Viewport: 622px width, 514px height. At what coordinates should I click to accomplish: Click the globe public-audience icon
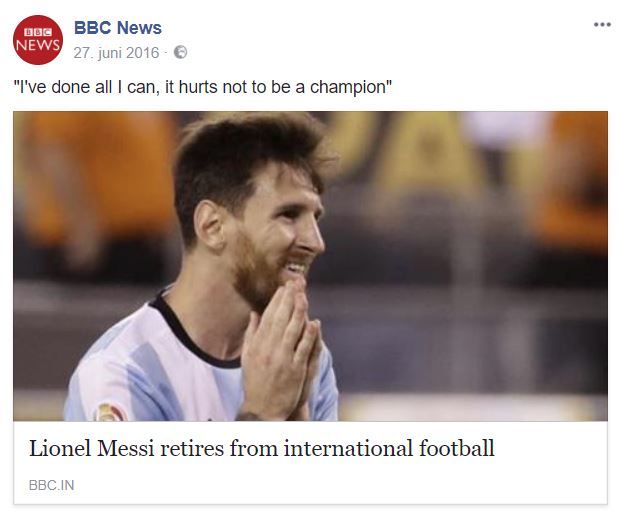[x=180, y=53]
